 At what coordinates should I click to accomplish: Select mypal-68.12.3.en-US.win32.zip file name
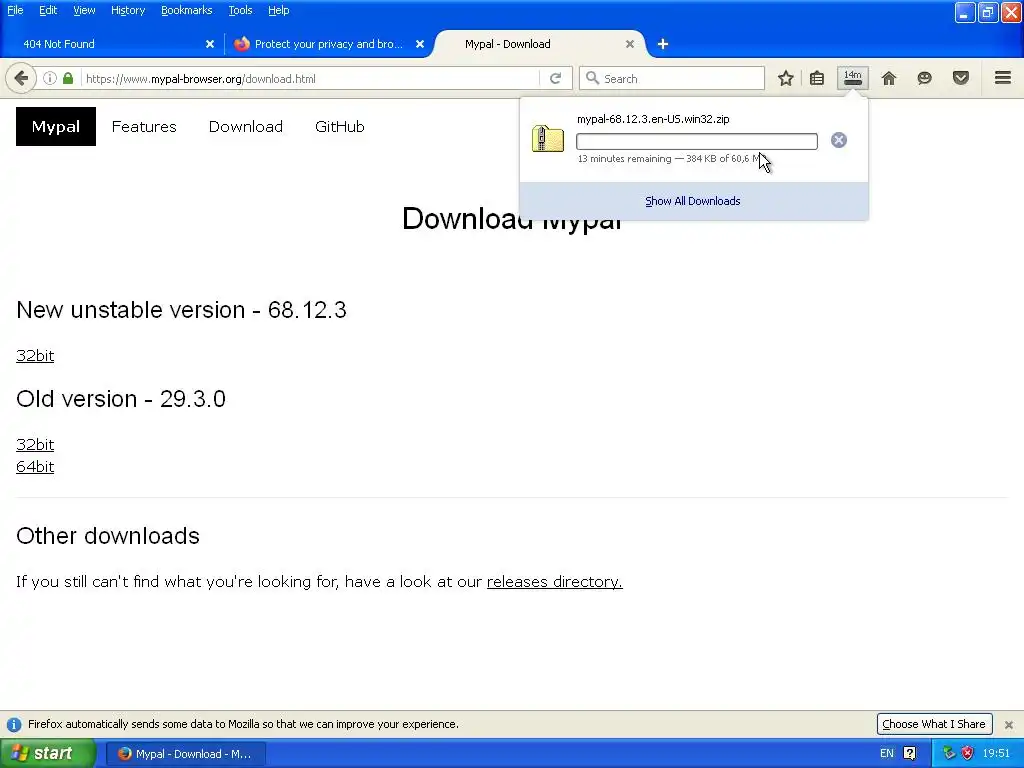click(x=653, y=119)
